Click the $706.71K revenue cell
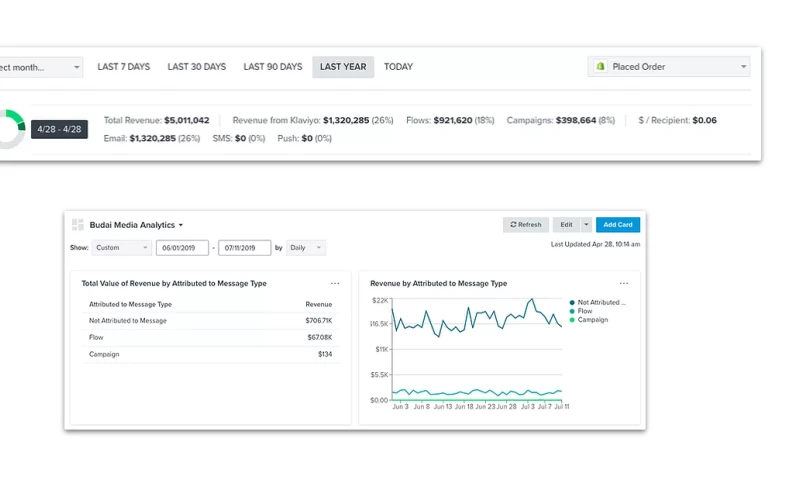Image resolution: width=800 pixels, height=480 pixels. (319, 321)
